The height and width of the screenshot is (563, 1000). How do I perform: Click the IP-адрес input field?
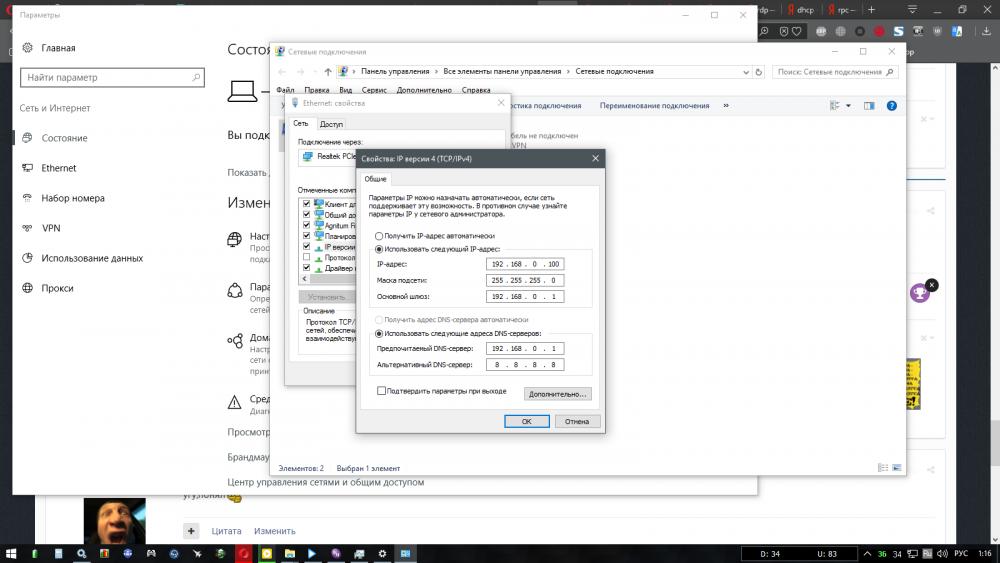pyautogui.click(x=524, y=264)
